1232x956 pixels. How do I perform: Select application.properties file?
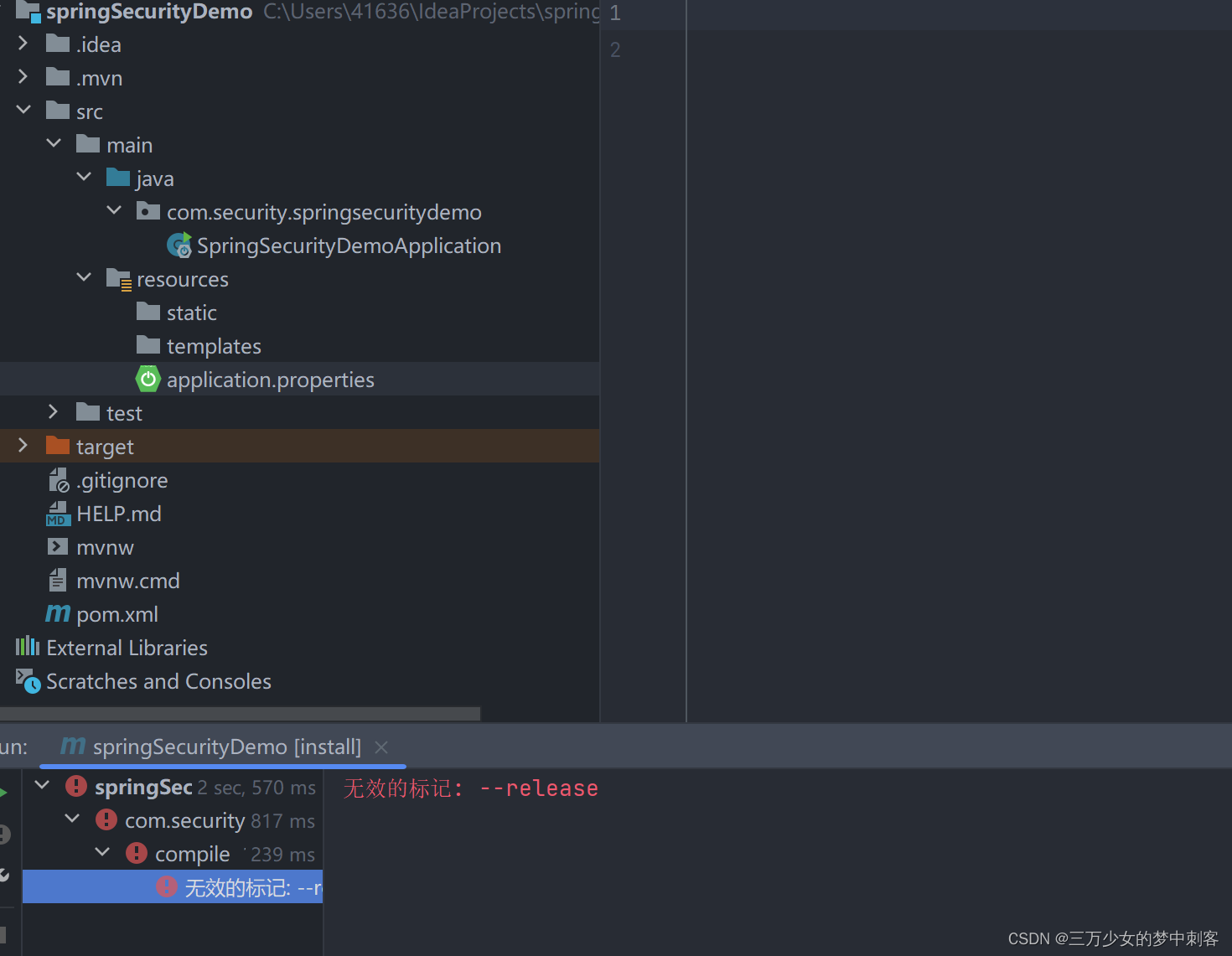pyautogui.click(x=270, y=380)
